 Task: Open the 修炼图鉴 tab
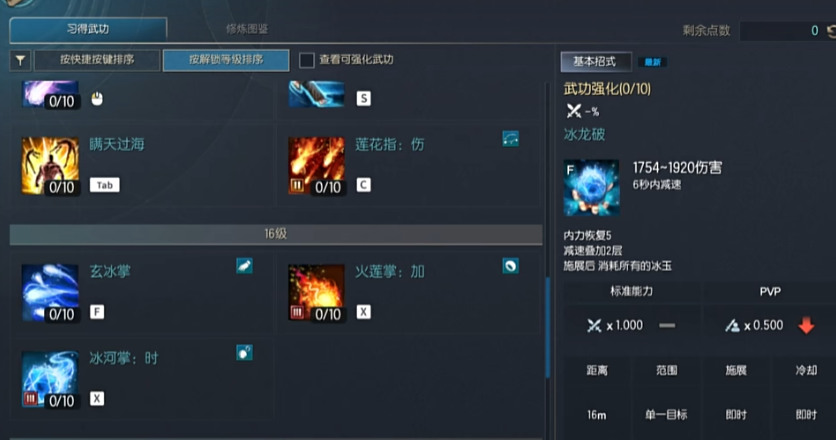247,29
